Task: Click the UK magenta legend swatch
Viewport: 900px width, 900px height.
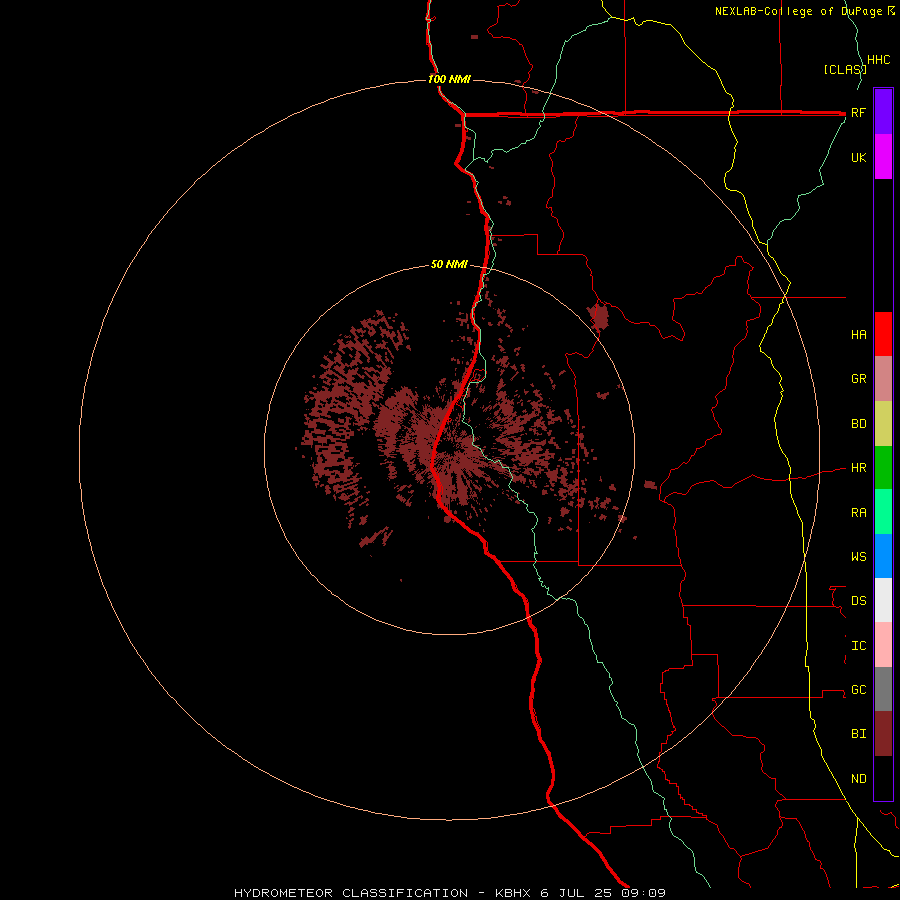Action: coord(883,156)
